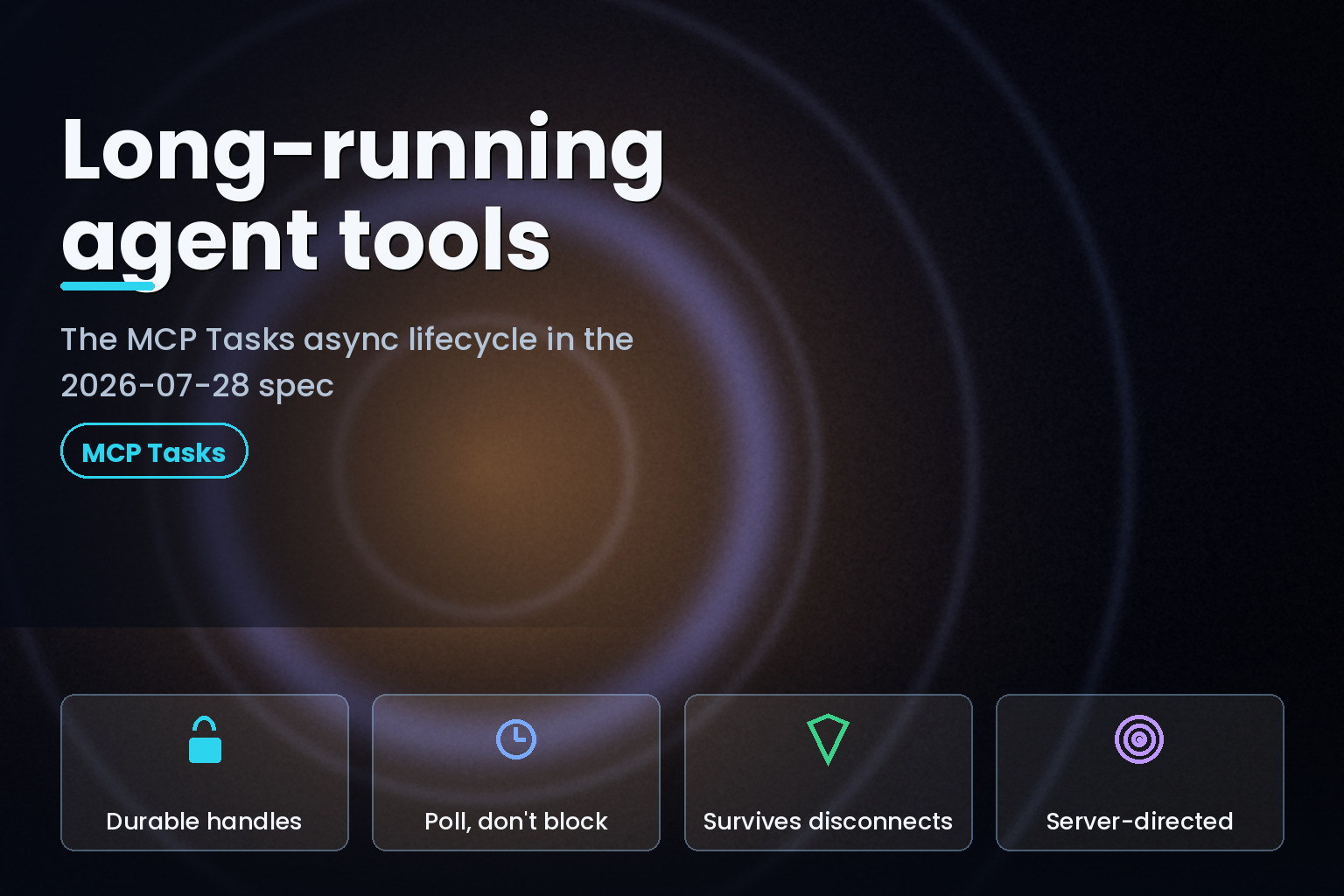Click the subtitle mentioning 2026-07-28 spec
1344x896 pixels.
pyautogui.click(x=346, y=362)
